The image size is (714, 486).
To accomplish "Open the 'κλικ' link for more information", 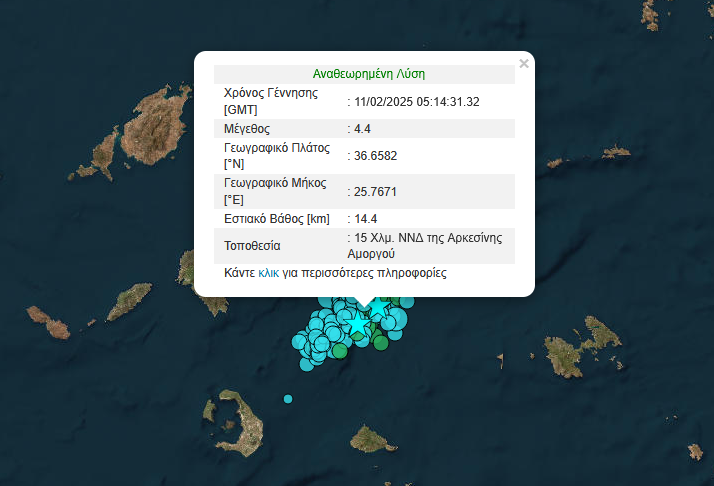I will (269, 273).
